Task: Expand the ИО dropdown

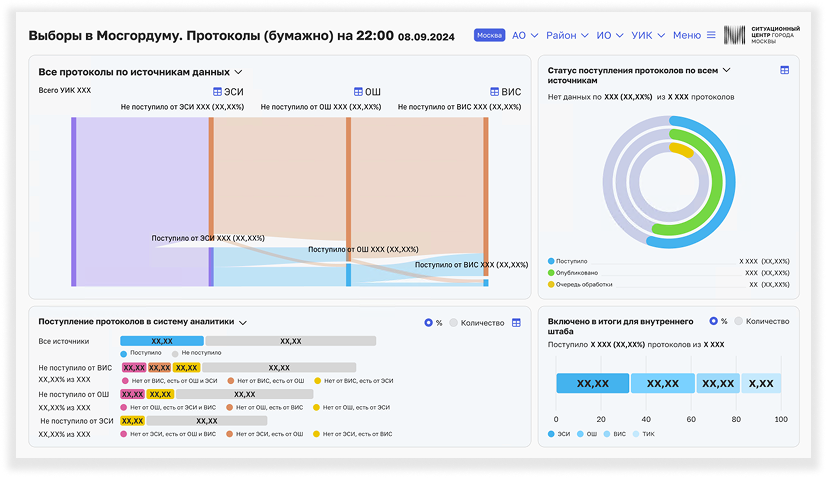Action: pyautogui.click(x=610, y=35)
